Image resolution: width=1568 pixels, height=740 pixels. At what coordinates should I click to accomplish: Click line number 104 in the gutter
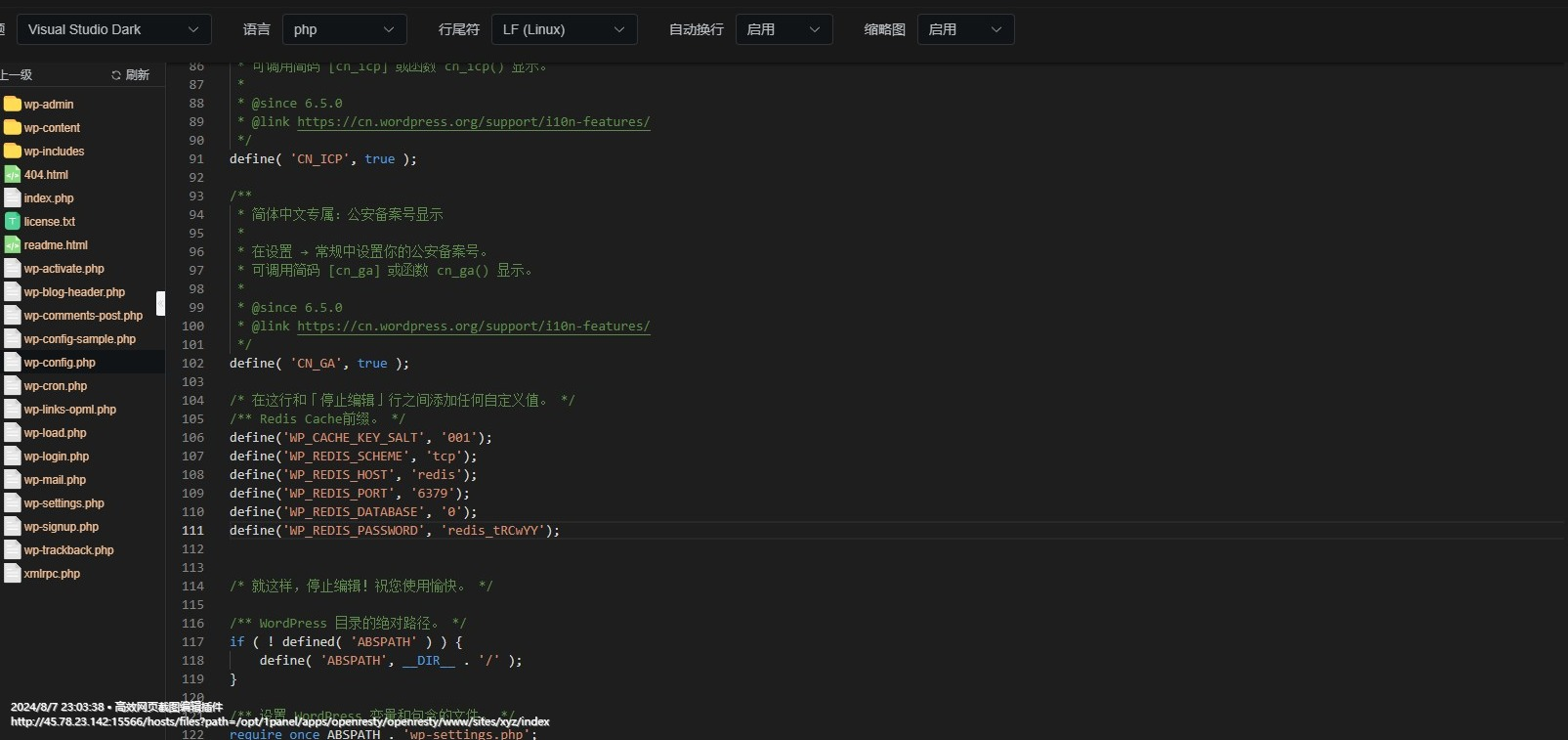coord(192,400)
